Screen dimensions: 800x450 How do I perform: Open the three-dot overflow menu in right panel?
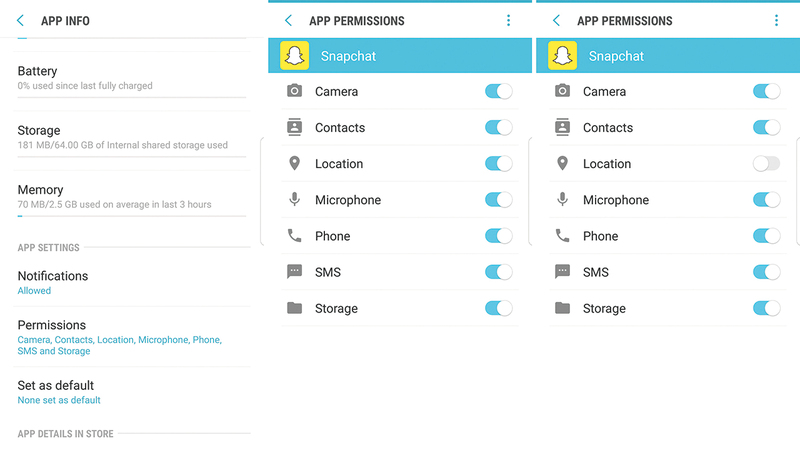pyautogui.click(x=776, y=21)
